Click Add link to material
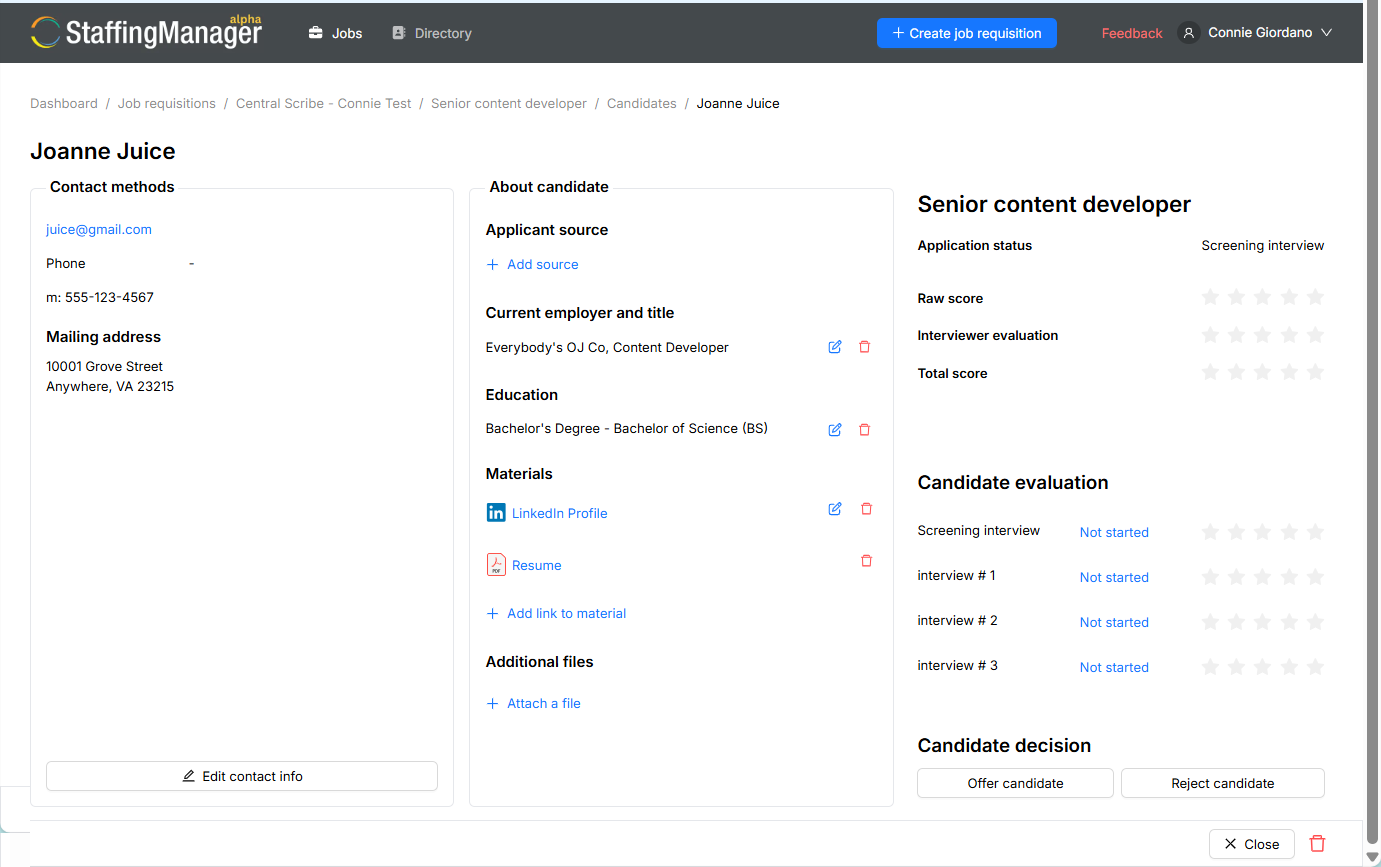Image resolution: width=1381 pixels, height=867 pixels. [x=556, y=613]
